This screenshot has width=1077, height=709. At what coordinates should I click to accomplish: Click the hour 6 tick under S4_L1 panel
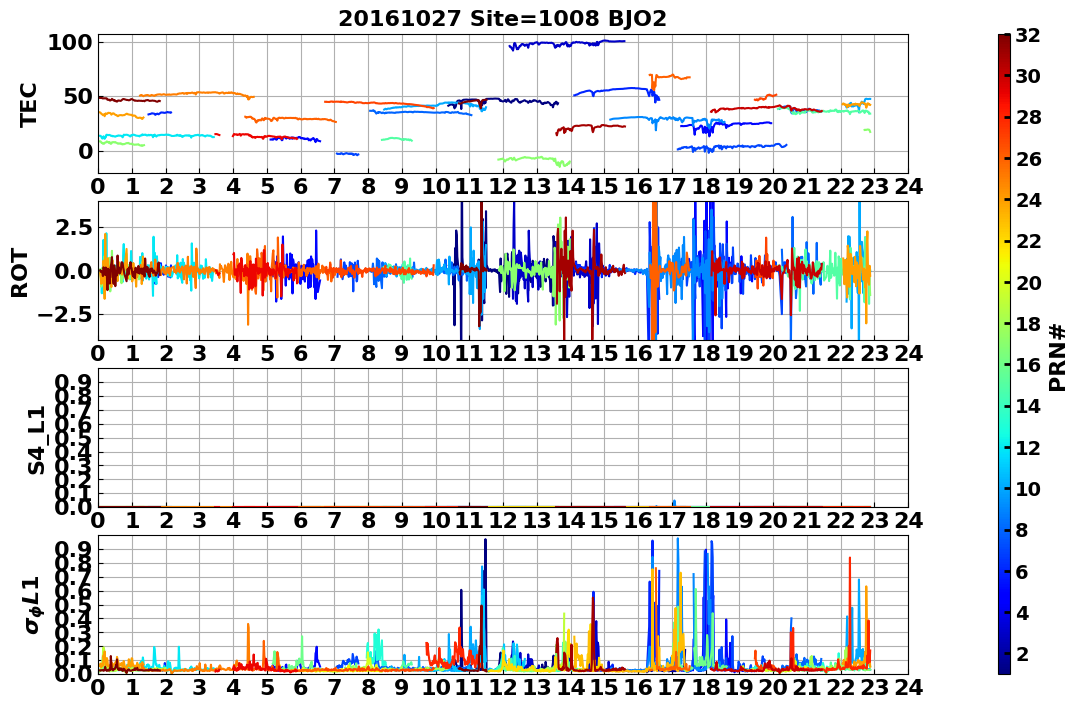click(x=300, y=520)
